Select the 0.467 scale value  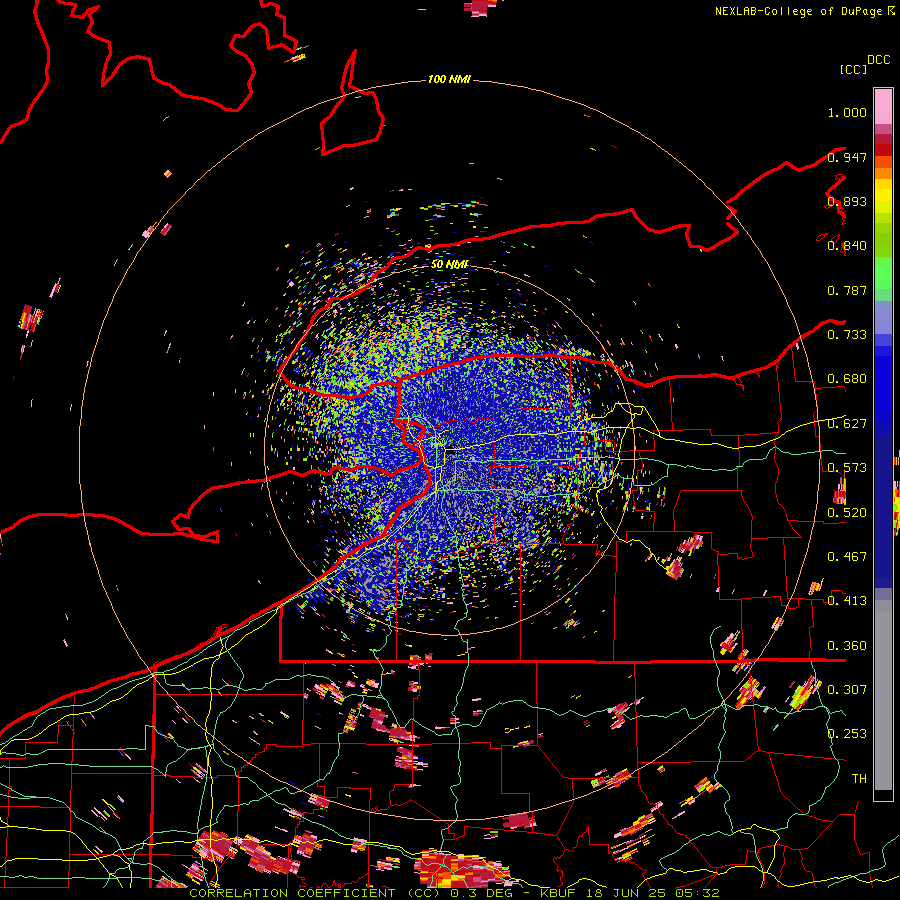pos(847,557)
